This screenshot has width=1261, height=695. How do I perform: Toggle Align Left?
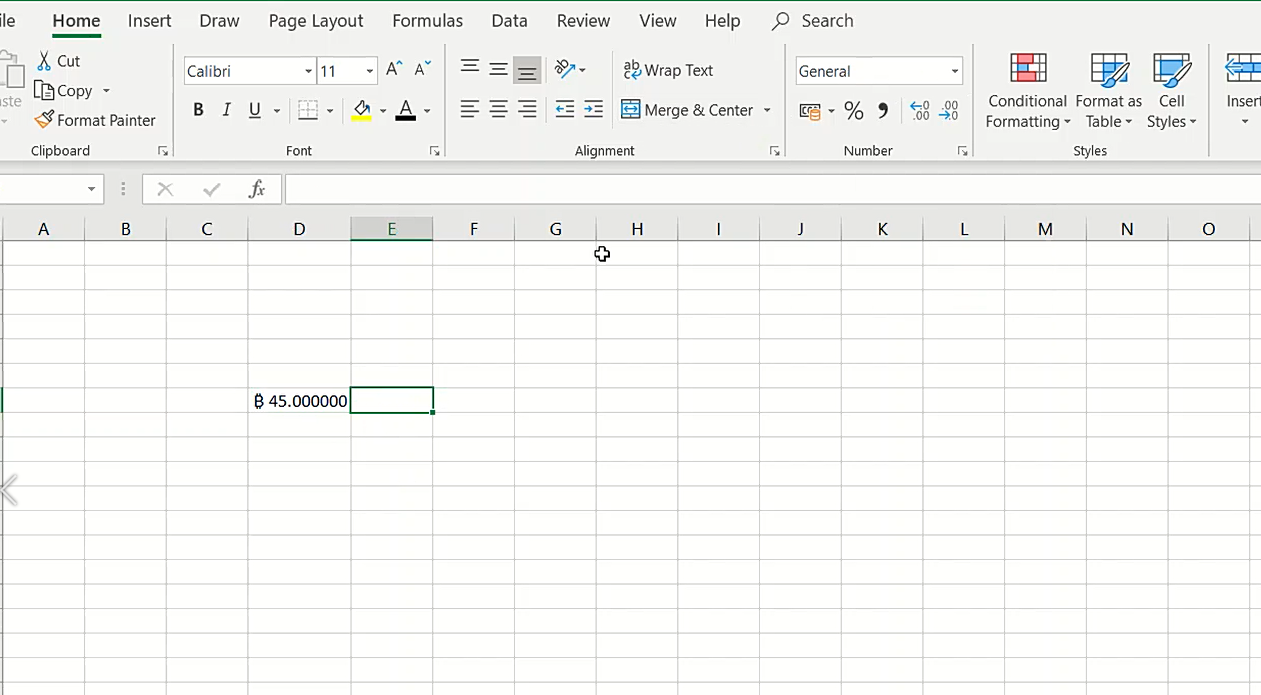(x=469, y=110)
